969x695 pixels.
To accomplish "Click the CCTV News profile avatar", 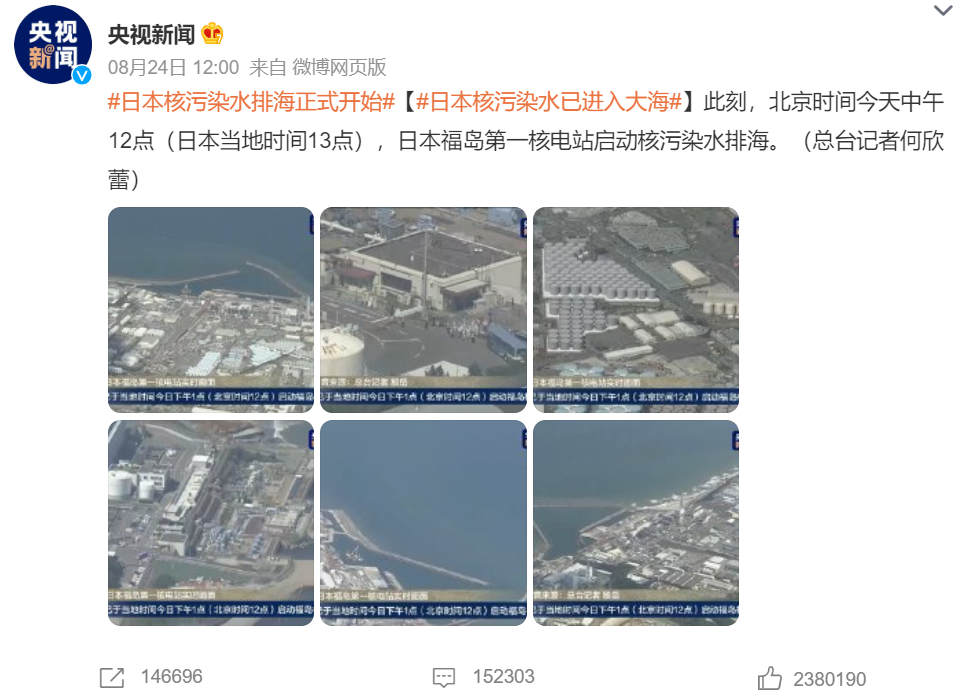I will coord(53,44).
